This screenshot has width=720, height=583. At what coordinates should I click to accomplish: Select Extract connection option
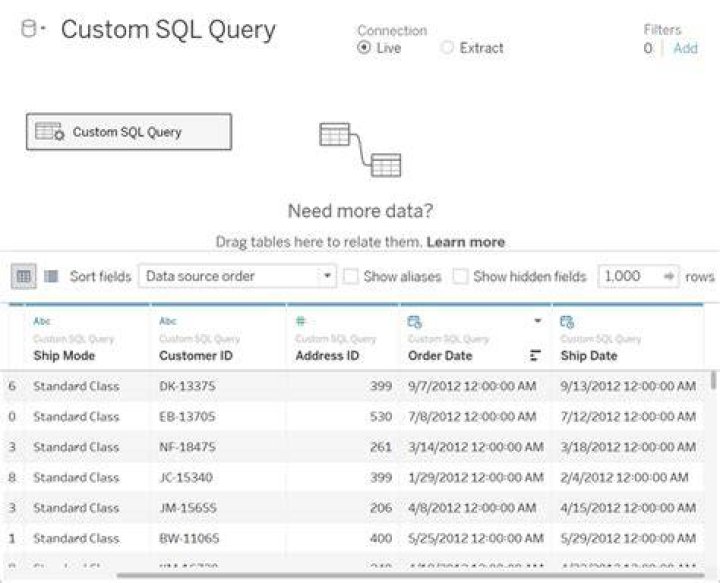coord(447,47)
